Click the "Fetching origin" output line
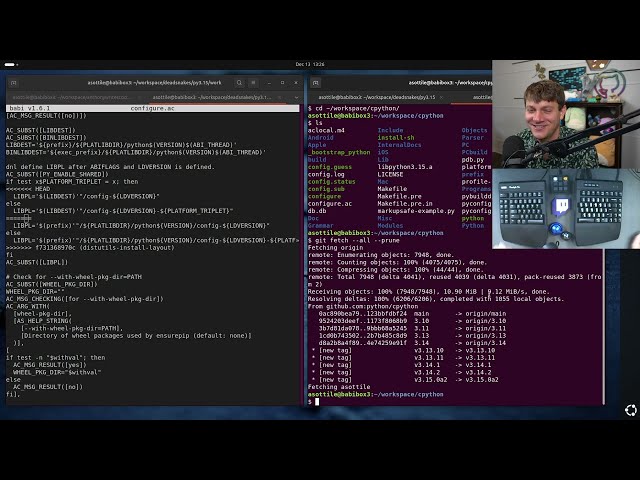The width and height of the screenshot is (640, 480). [x=335, y=248]
